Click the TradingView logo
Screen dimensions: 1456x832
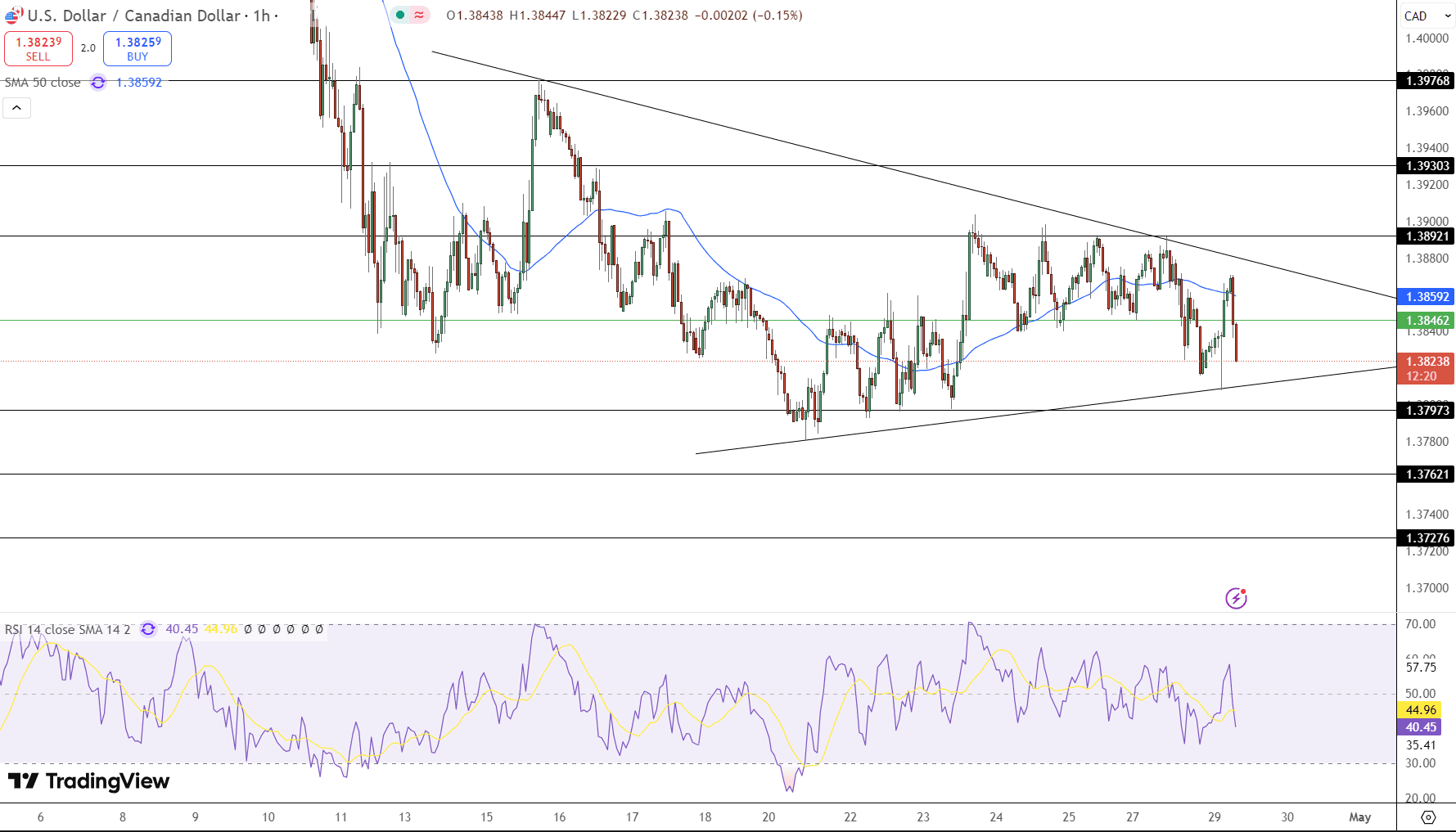(88, 781)
